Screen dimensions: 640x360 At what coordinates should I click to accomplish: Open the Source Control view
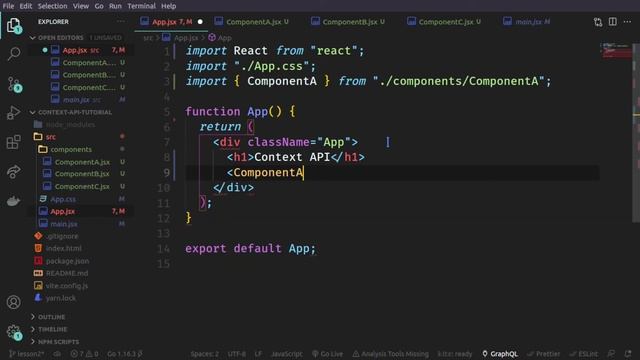pyautogui.click(x=14, y=84)
